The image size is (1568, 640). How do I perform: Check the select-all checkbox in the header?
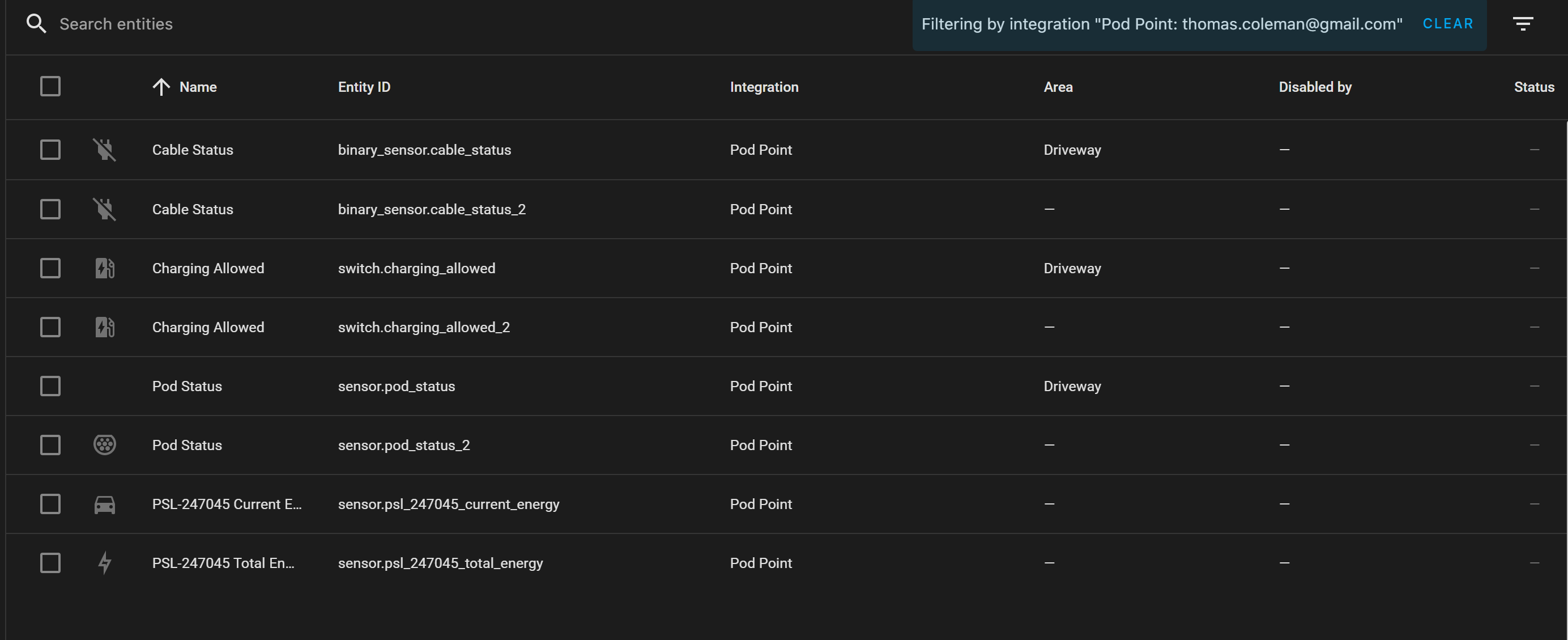coord(50,87)
